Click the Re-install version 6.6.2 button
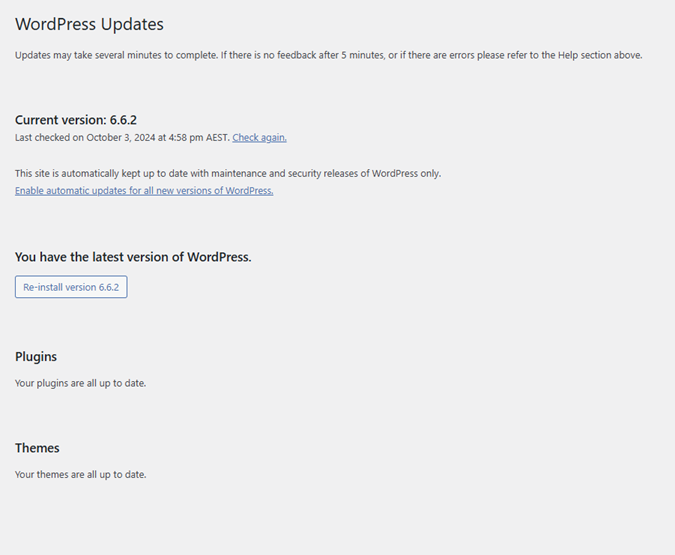The width and height of the screenshot is (675, 555). [x=71, y=287]
